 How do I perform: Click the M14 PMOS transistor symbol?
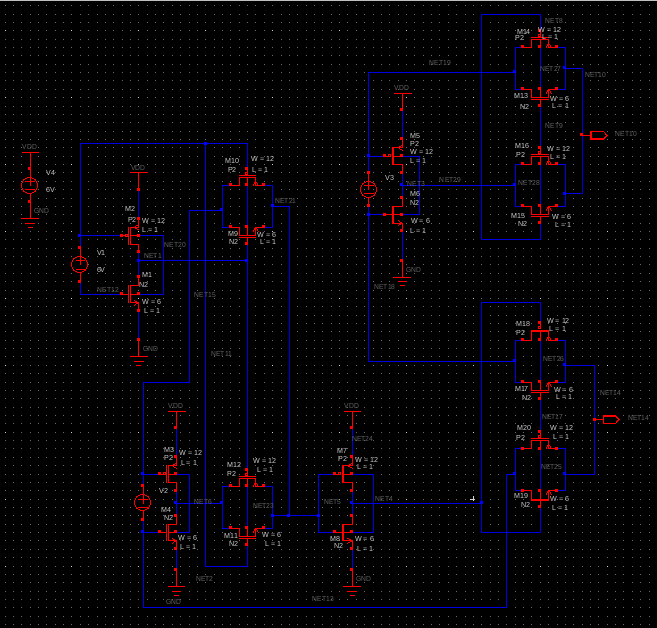click(x=540, y=41)
